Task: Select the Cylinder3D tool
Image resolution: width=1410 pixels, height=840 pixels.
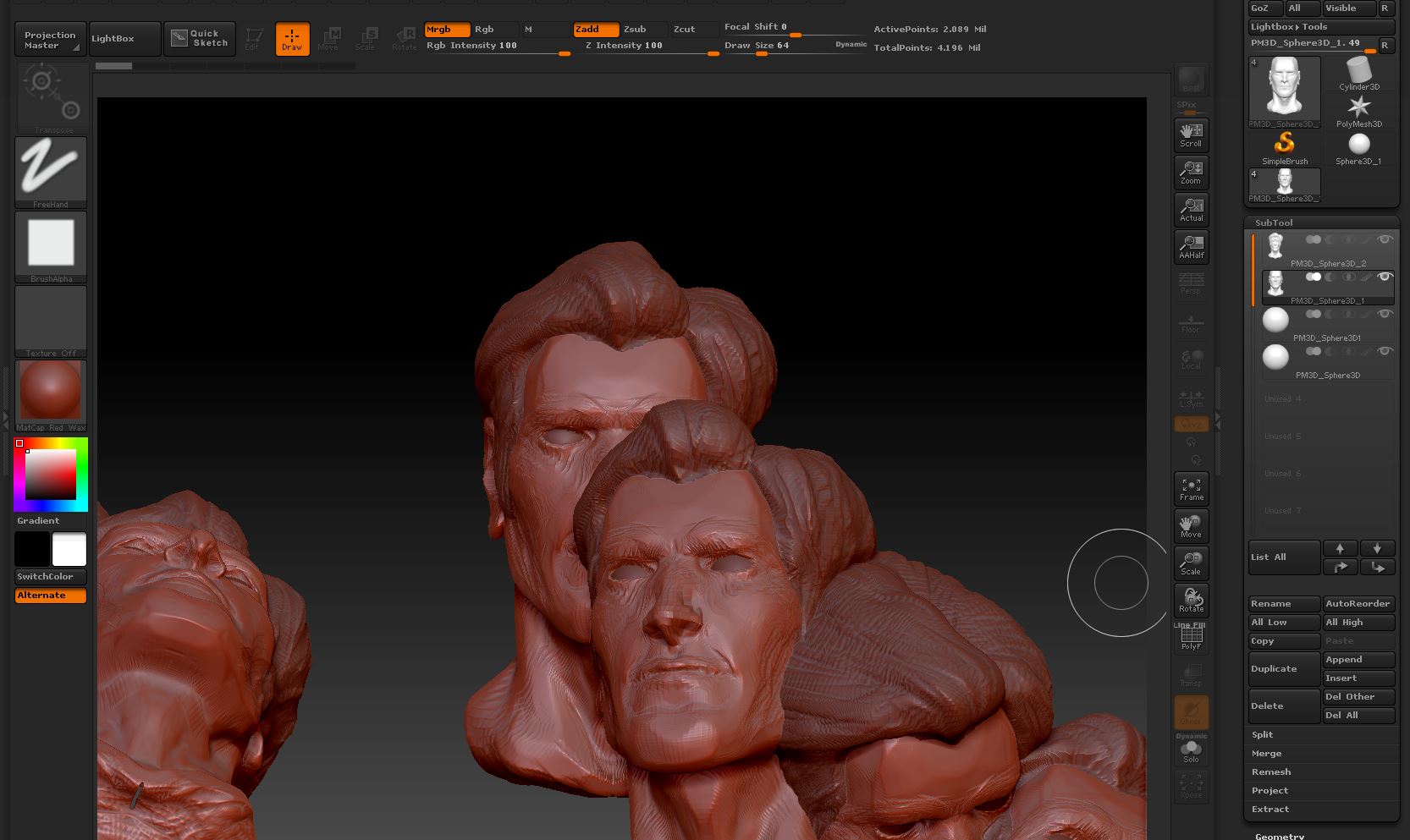Action: tap(1359, 74)
